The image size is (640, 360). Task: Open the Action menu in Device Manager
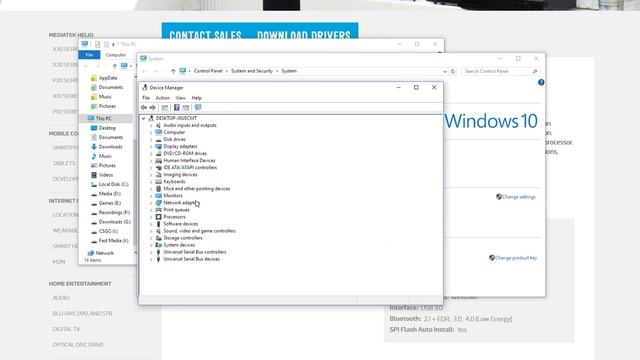(x=162, y=98)
